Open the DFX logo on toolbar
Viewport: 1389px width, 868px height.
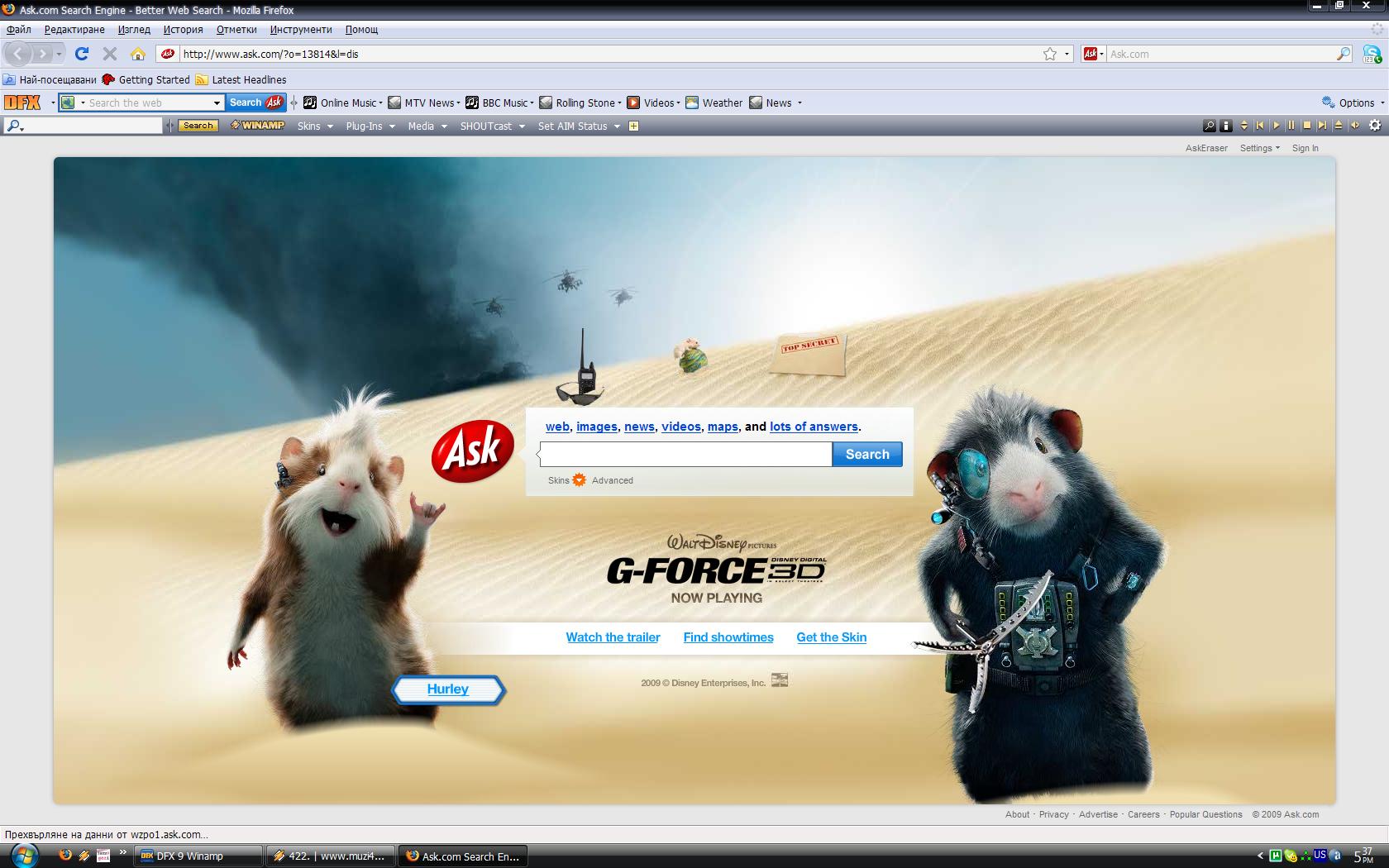(22, 103)
